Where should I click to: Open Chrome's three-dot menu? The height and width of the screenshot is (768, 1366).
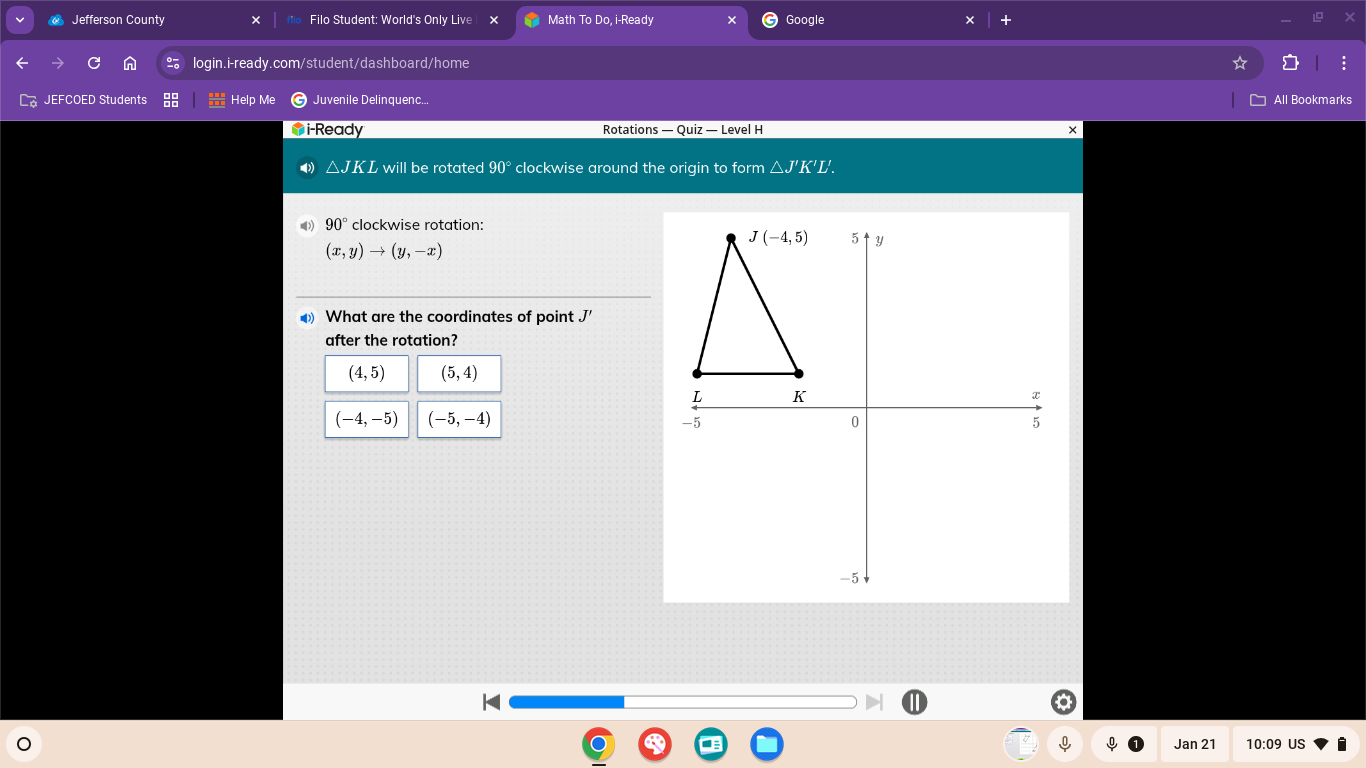(1344, 62)
